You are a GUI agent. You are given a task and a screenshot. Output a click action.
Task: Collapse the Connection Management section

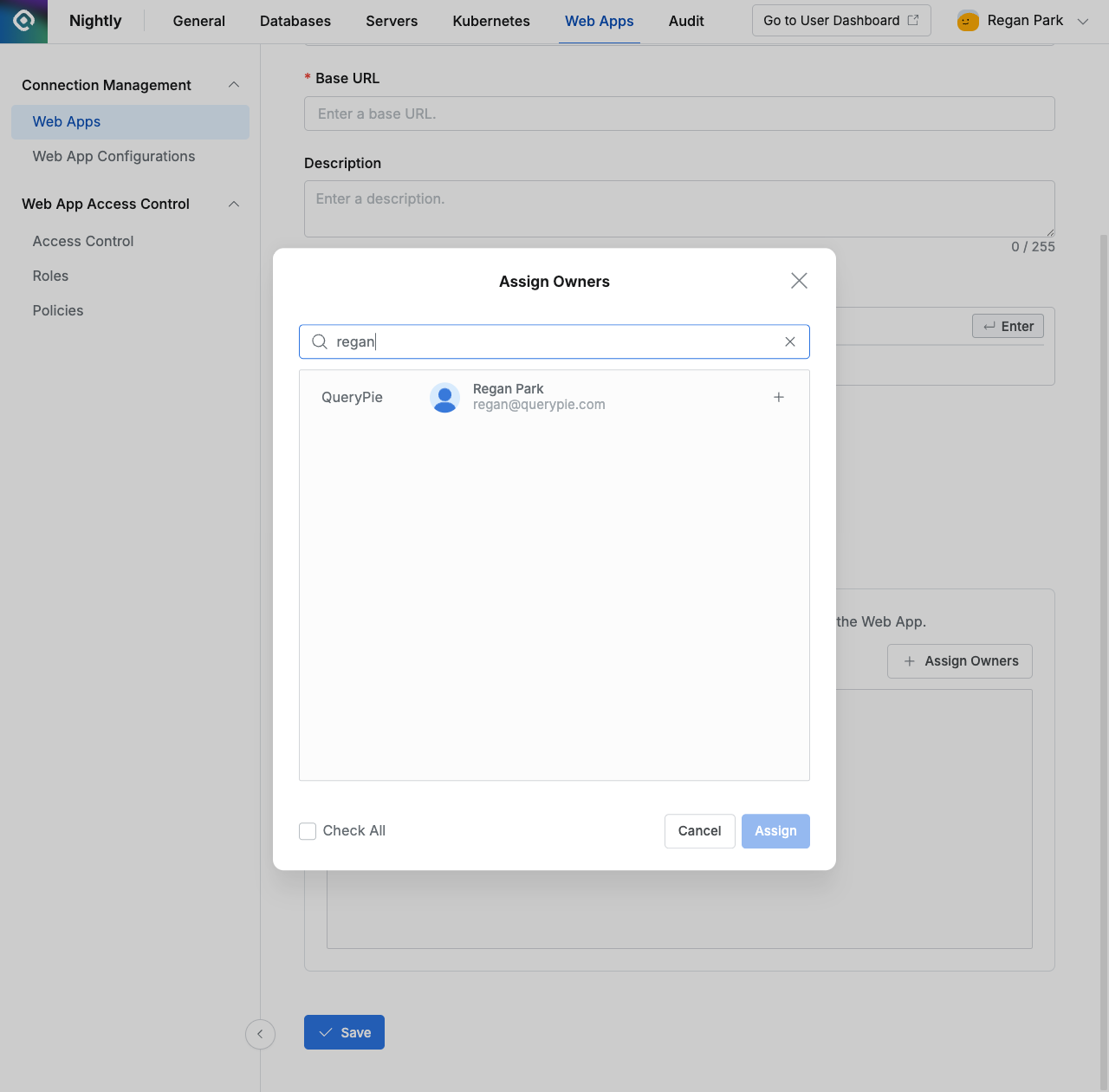233,84
